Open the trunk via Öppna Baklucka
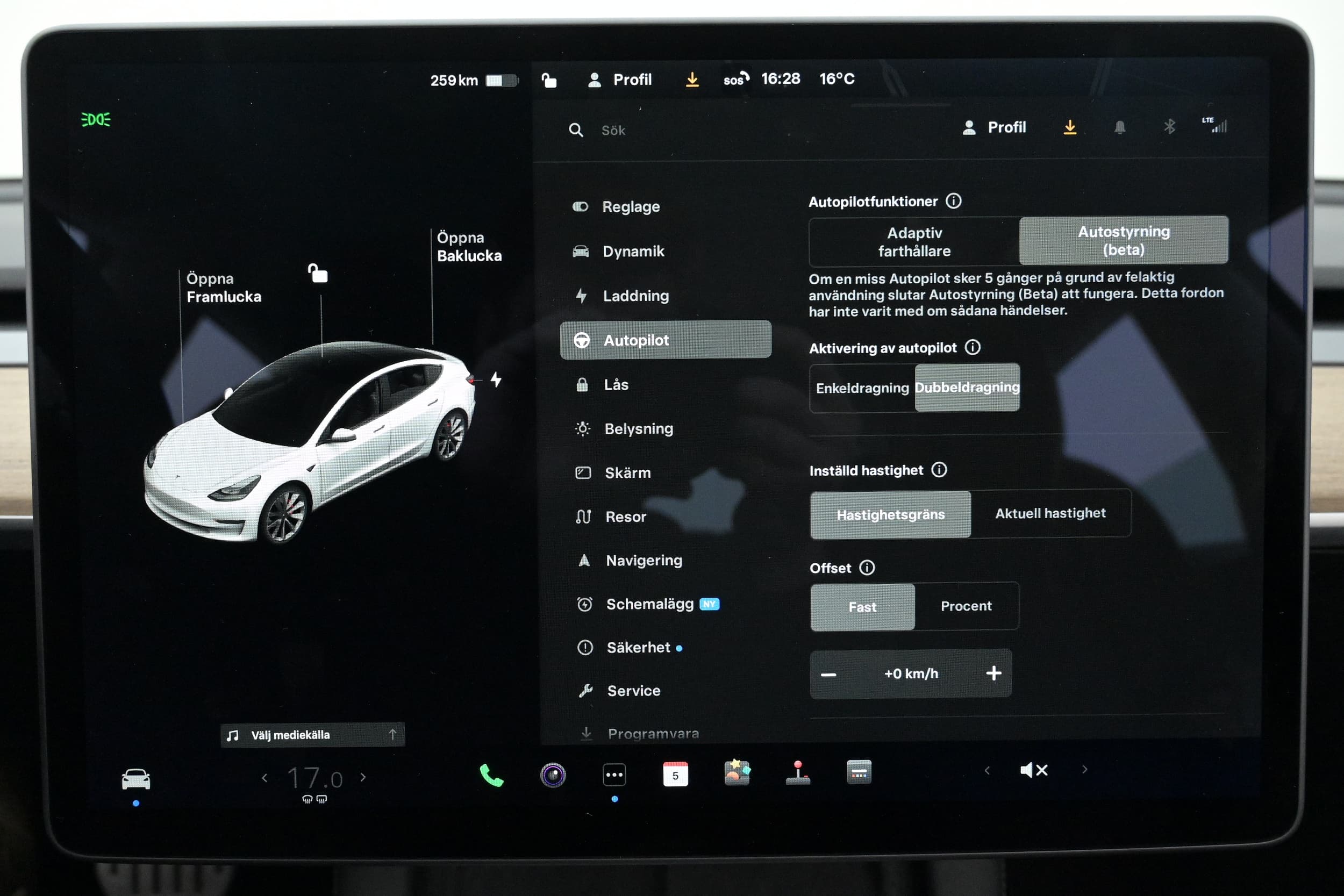The height and width of the screenshot is (896, 1344). click(469, 247)
